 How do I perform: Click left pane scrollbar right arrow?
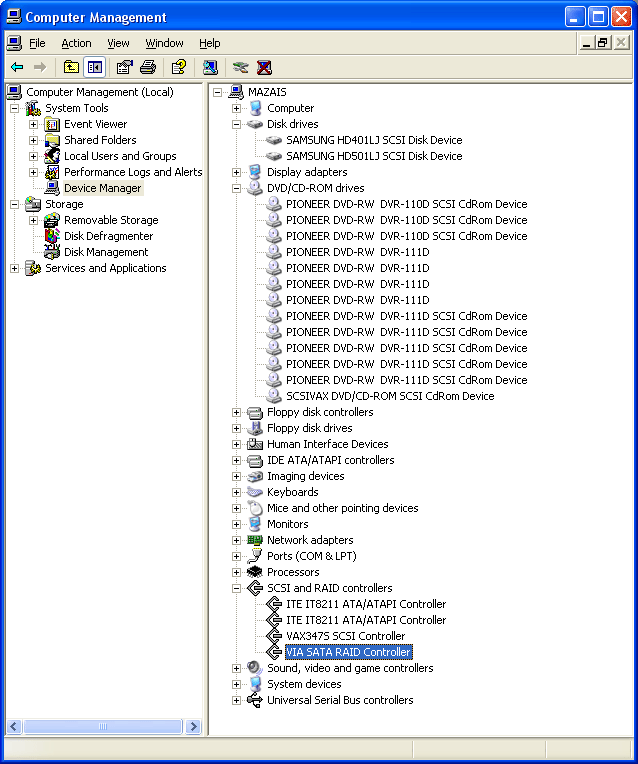pos(193,726)
